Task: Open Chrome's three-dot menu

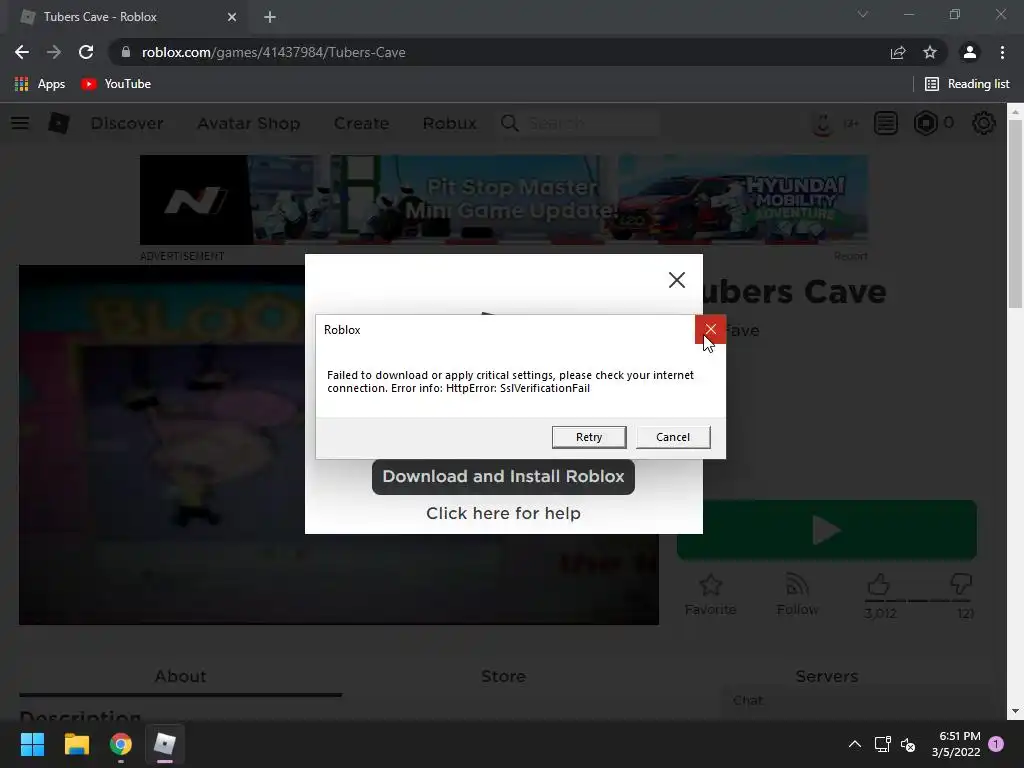Action: click(1002, 52)
